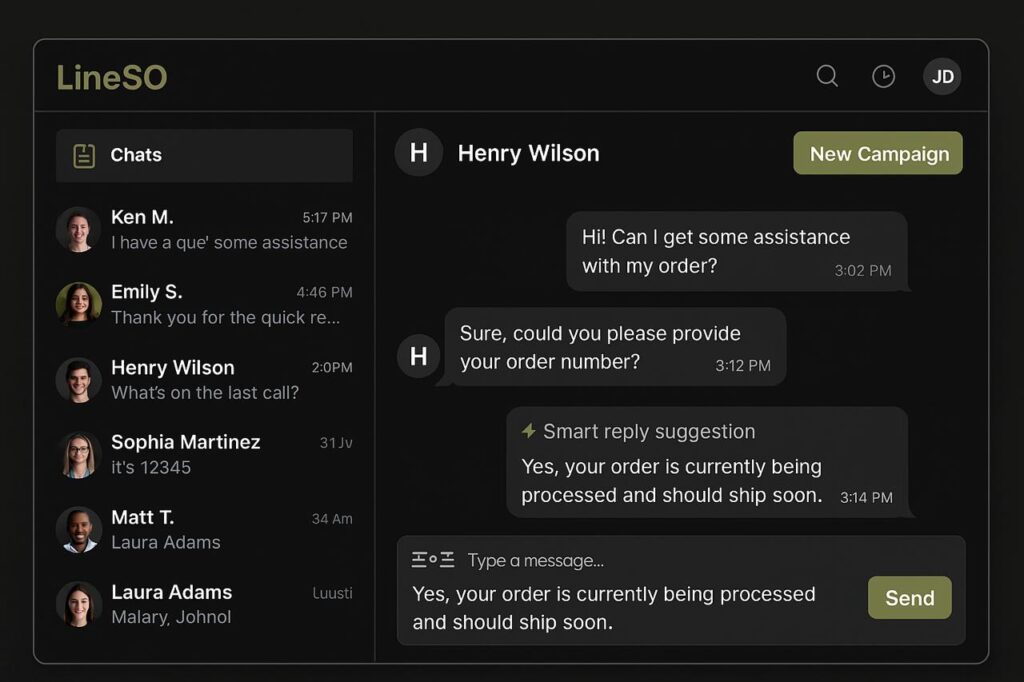
Task: Open the JD profile avatar
Action: (x=942, y=77)
